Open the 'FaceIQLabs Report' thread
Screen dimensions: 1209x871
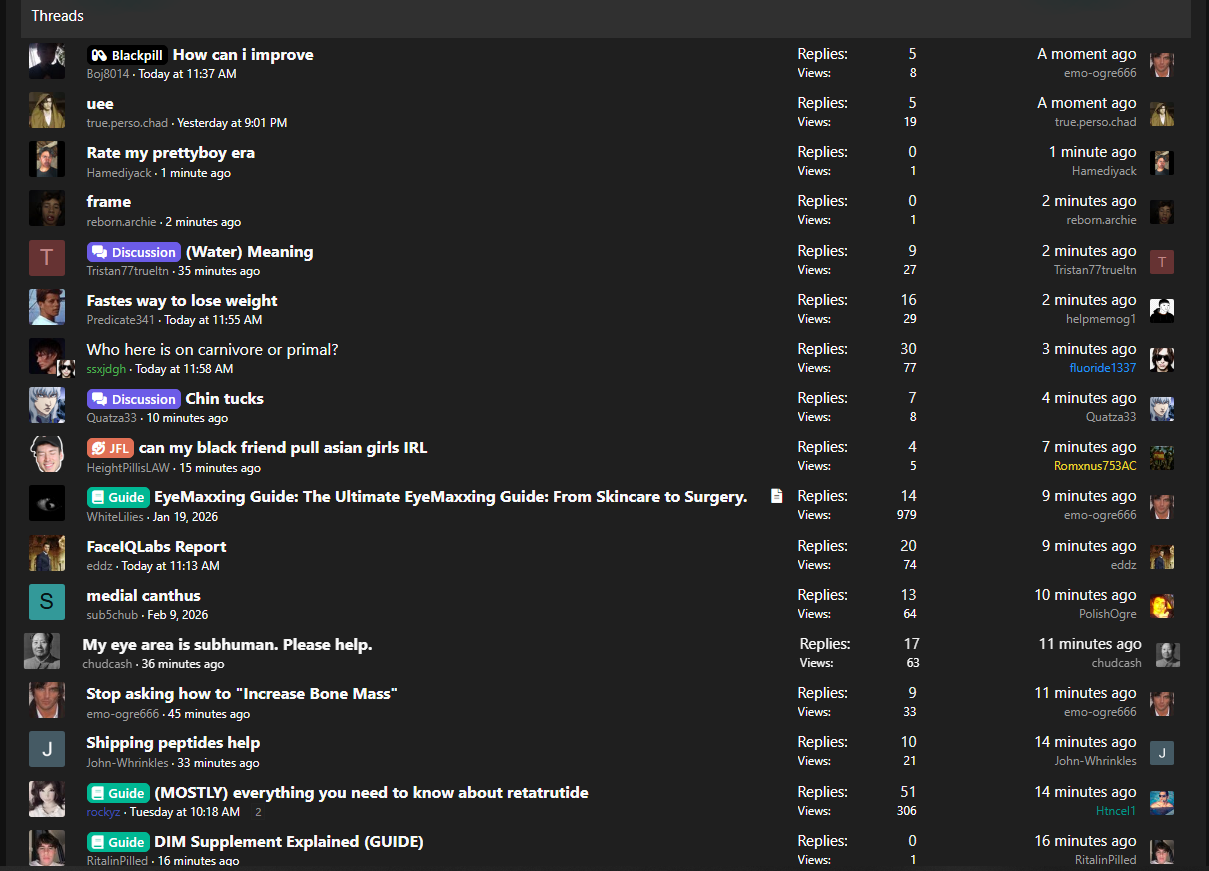(156, 547)
